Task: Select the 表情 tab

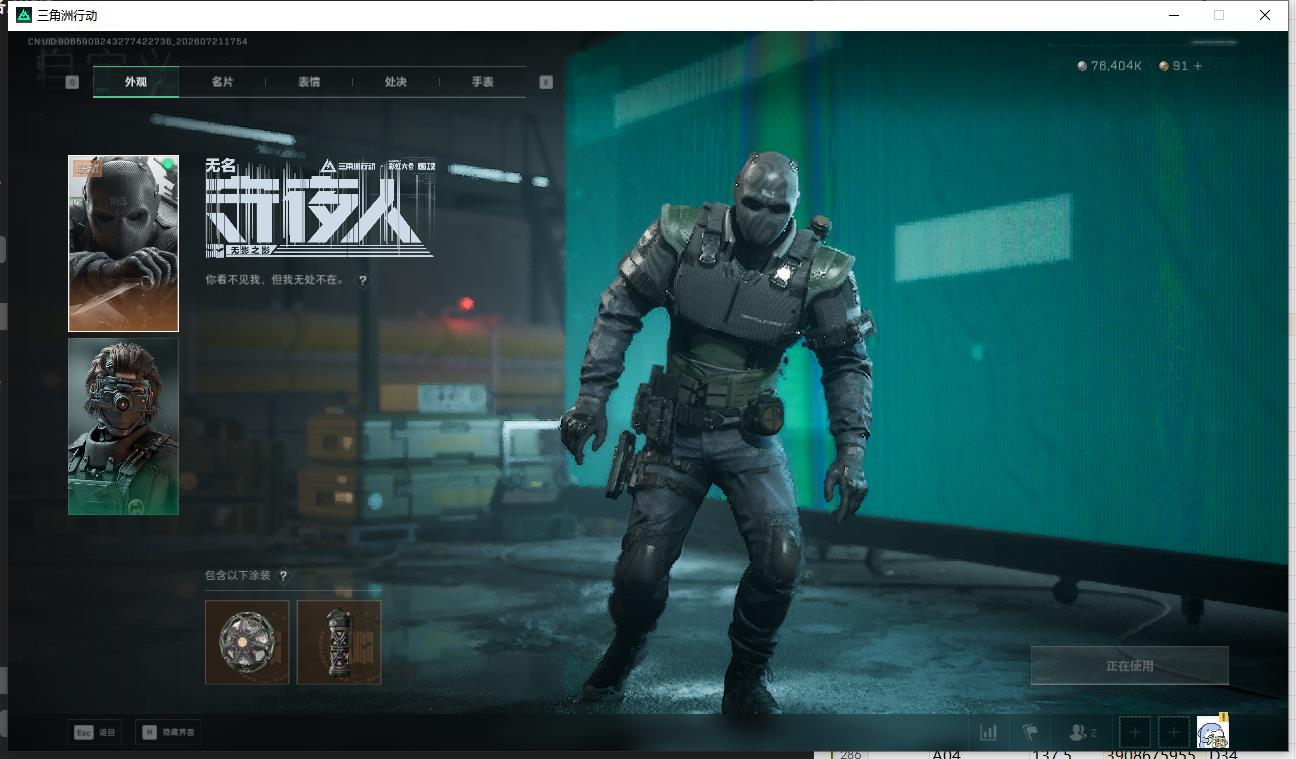Action: point(309,82)
